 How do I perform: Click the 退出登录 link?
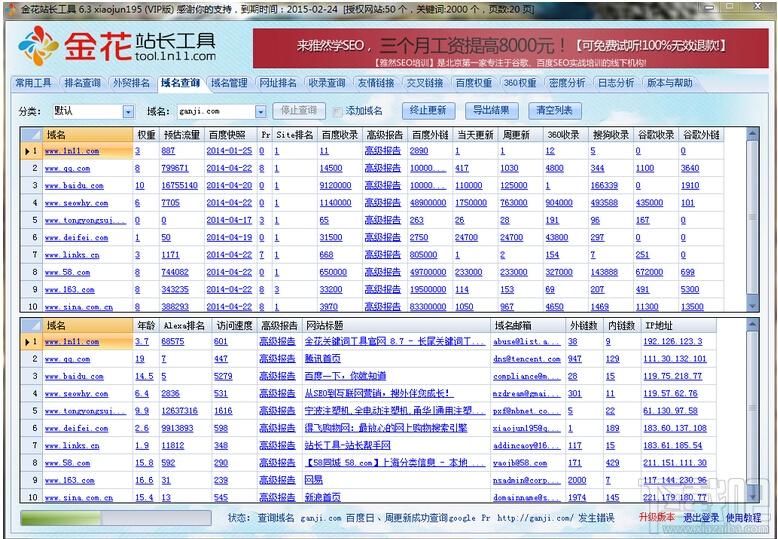[701, 518]
